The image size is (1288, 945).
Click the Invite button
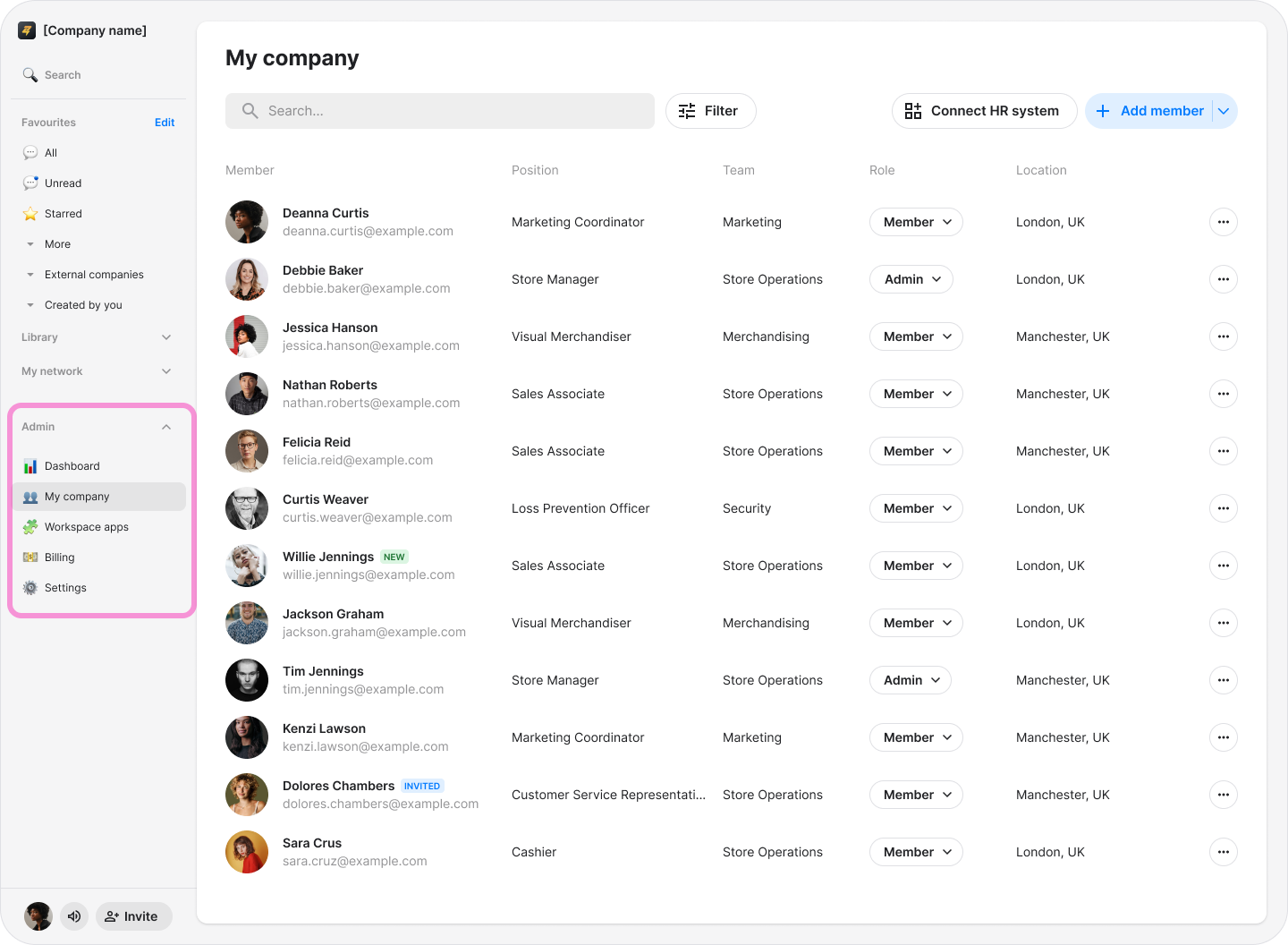pos(133,916)
